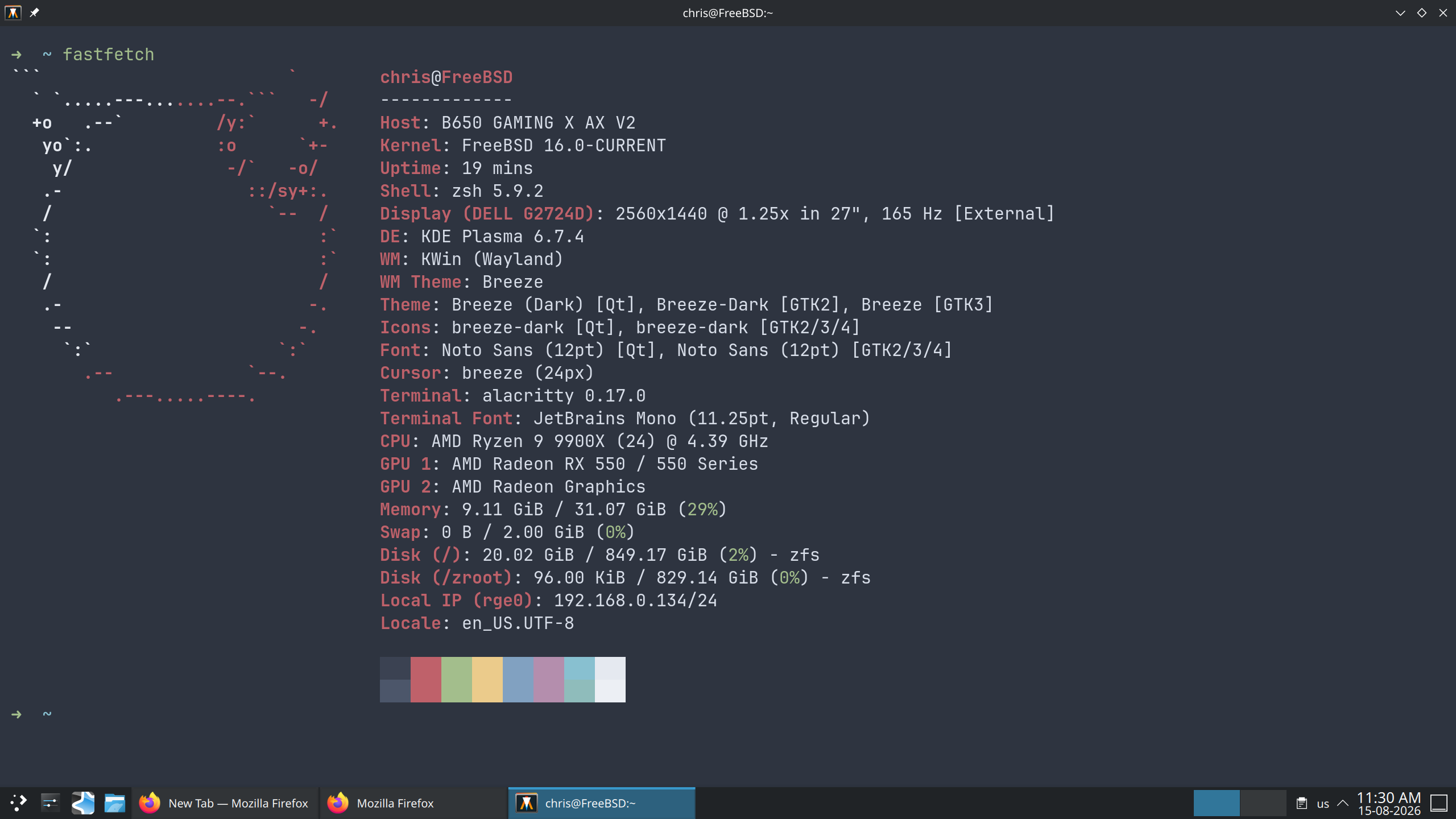Select the chris@FreeBSD:~ terminal taskbar entry
The image size is (1456, 819).
(602, 803)
